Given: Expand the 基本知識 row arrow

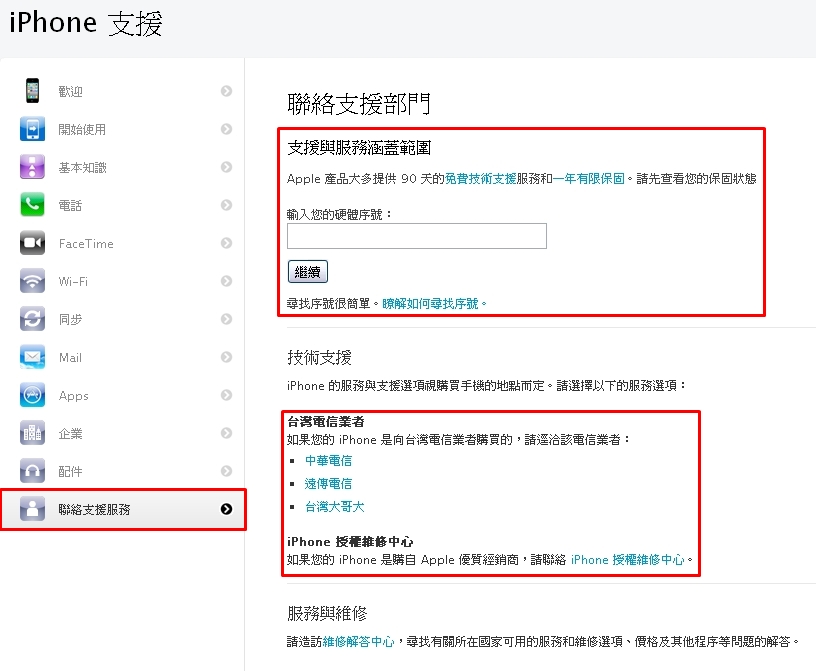Looking at the screenshot, I should [226, 167].
